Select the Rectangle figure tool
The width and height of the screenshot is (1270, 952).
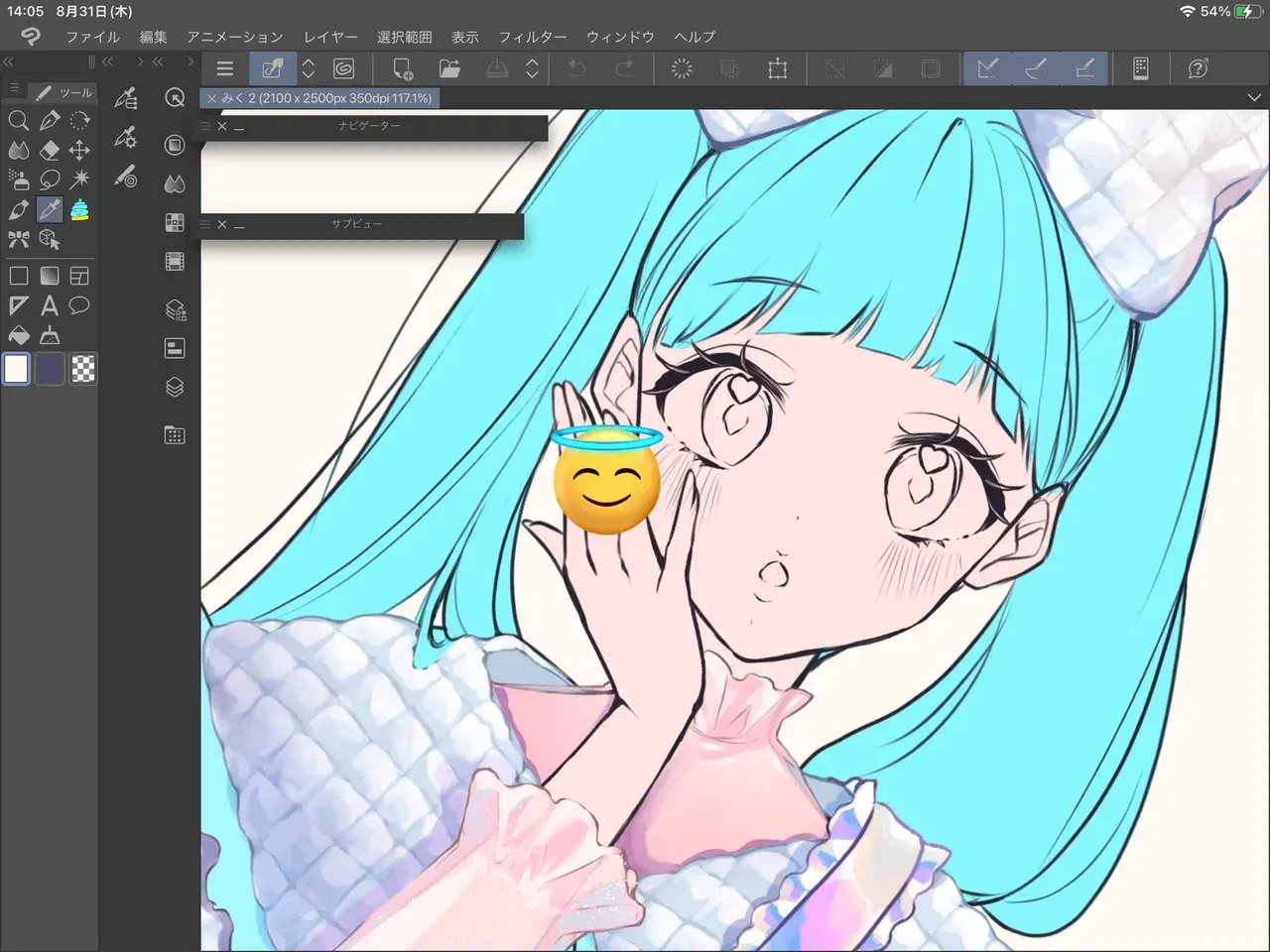tap(18, 276)
